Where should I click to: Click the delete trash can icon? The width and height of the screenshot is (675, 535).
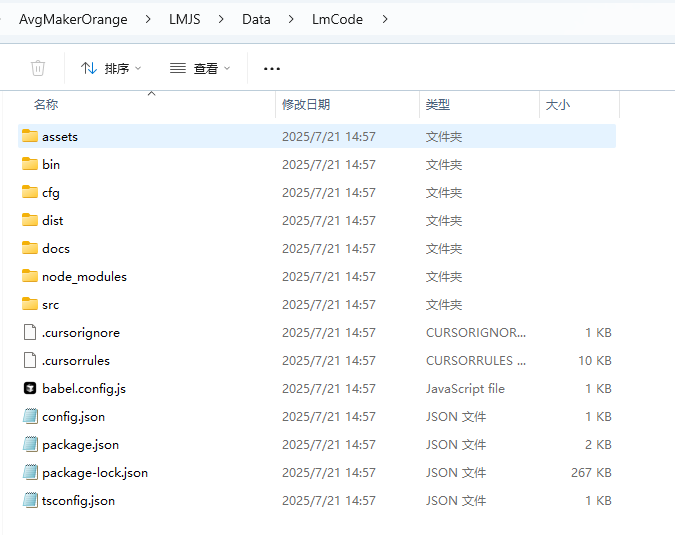pyautogui.click(x=38, y=68)
